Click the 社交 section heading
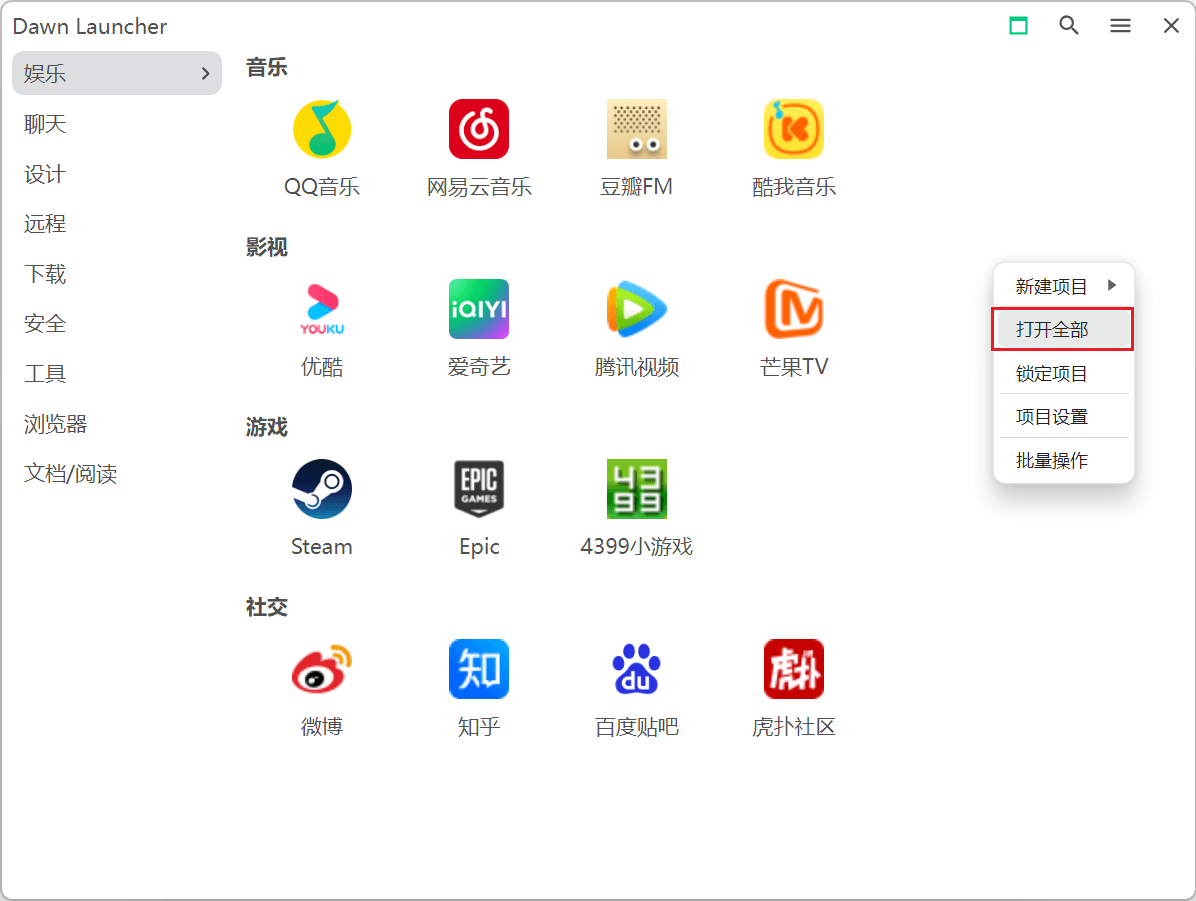 (x=267, y=607)
